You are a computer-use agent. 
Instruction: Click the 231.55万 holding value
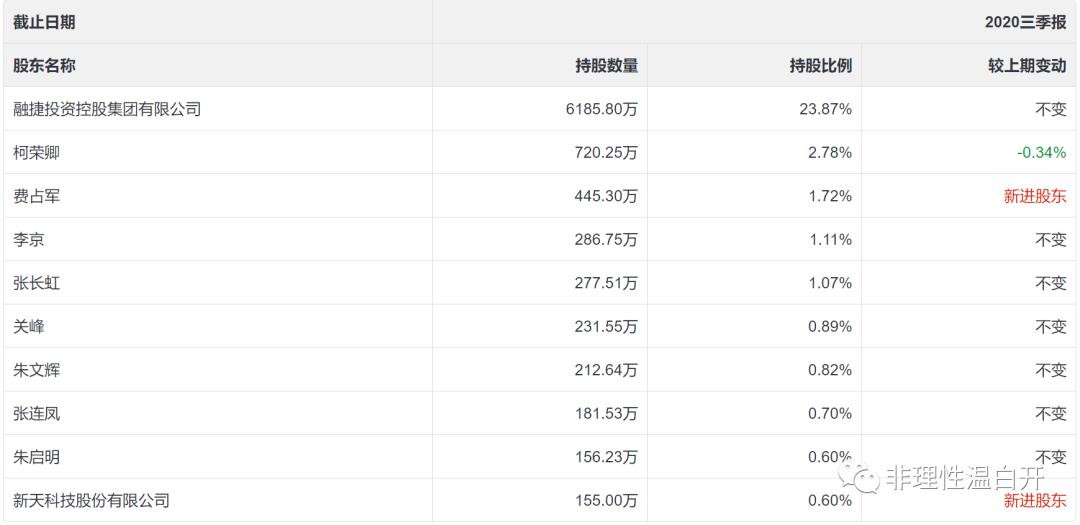(606, 327)
